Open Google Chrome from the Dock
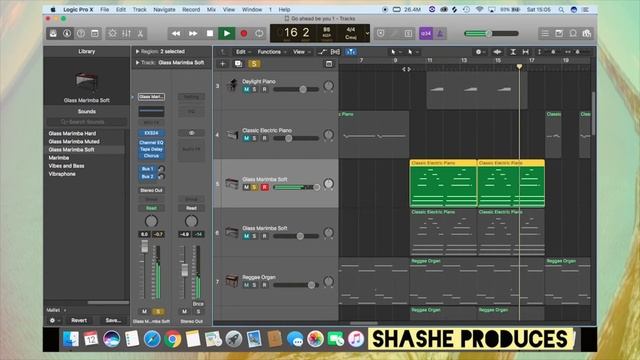640x360 pixels. [173, 339]
